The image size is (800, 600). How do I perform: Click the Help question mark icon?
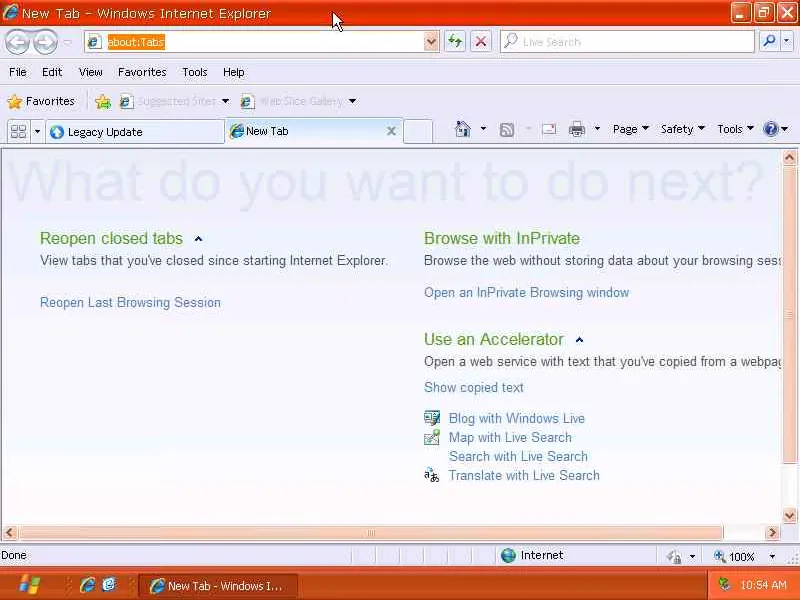pyautogui.click(x=770, y=129)
